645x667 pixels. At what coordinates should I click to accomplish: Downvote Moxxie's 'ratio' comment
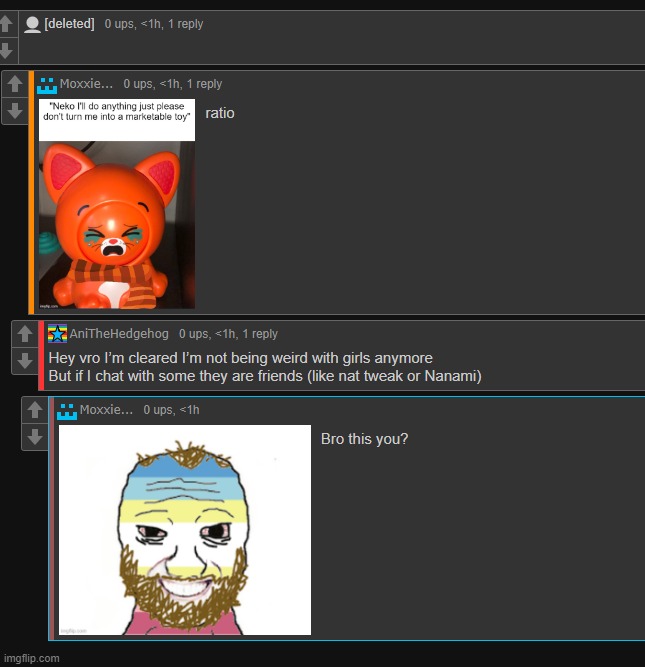click(15, 111)
